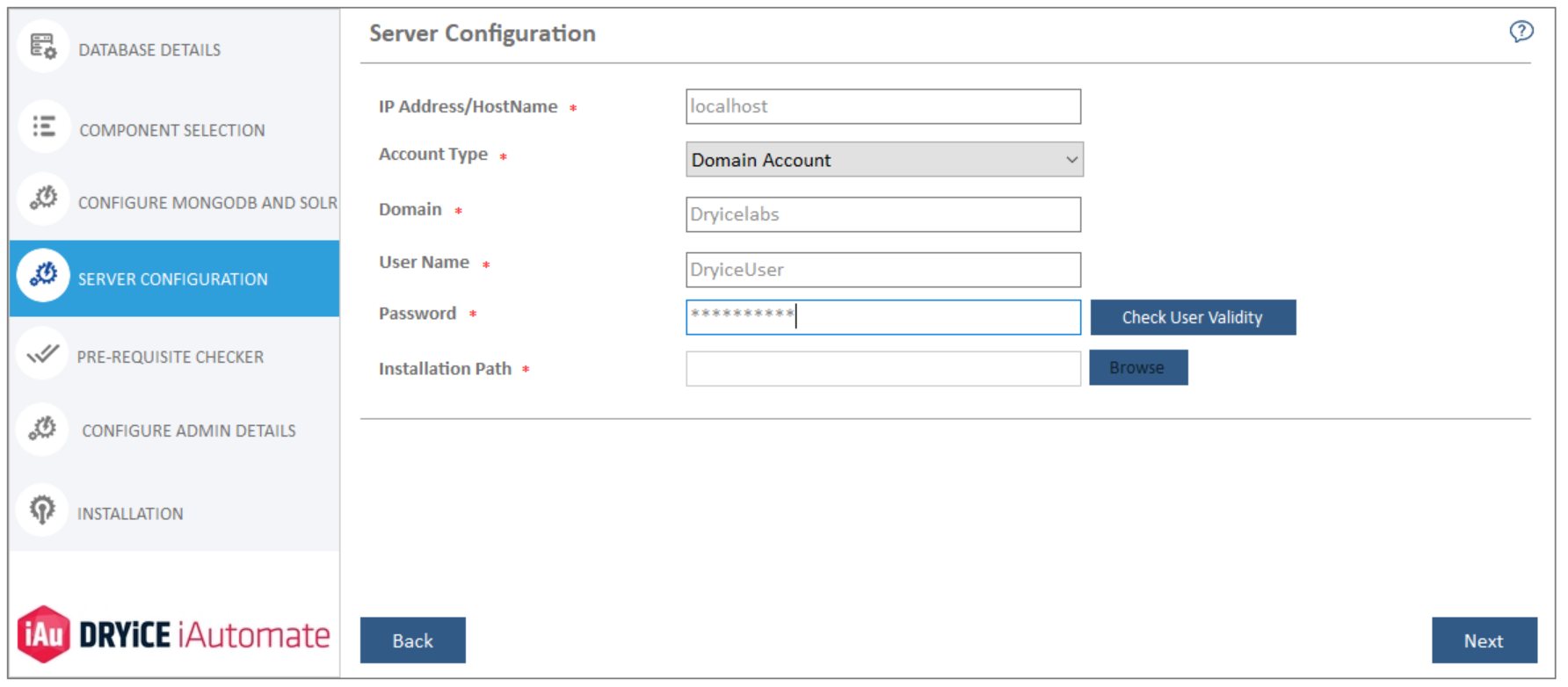Click the Component Selection list icon
This screenshot has width=1568, height=687.
click(43, 127)
